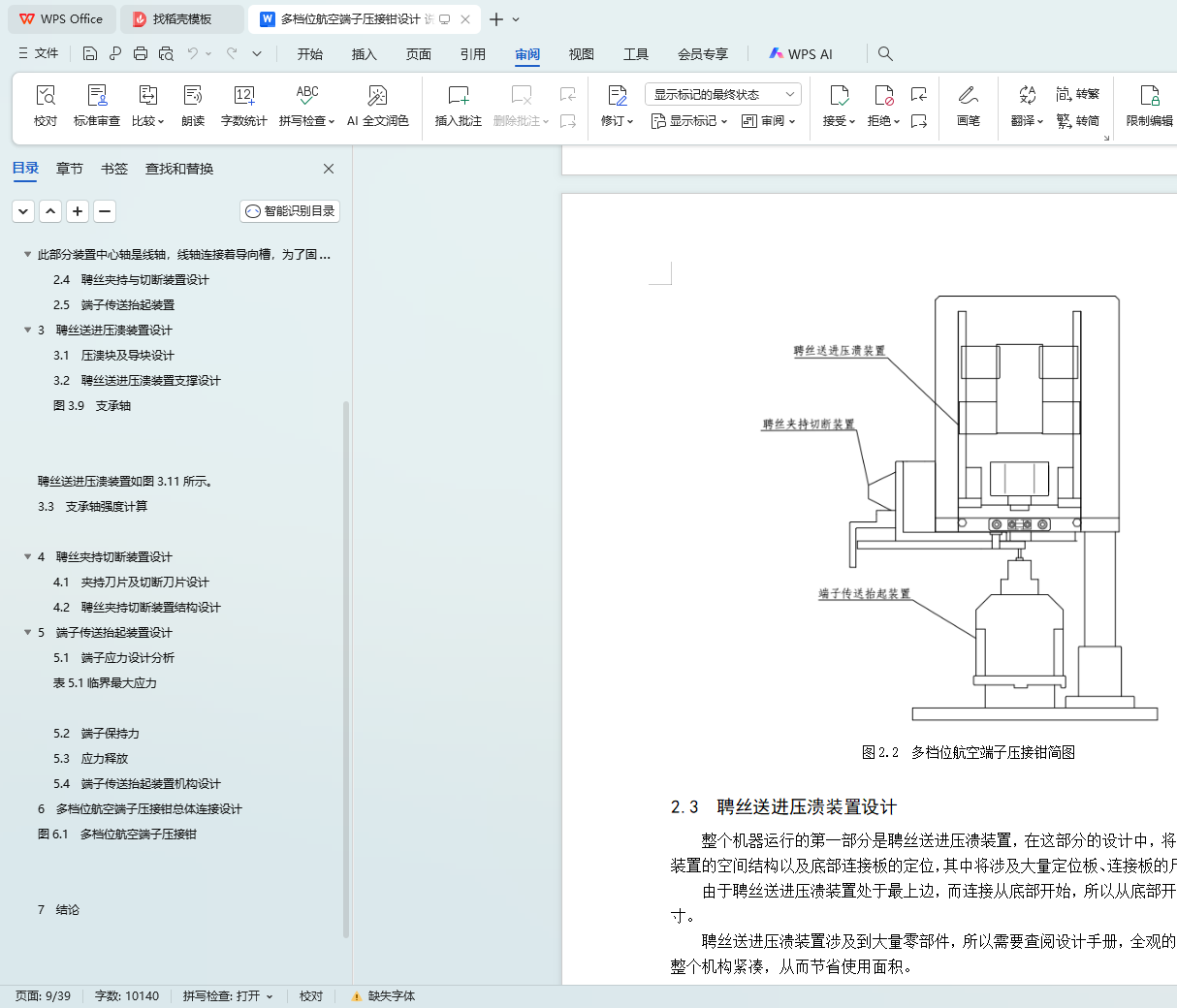Select the 画笔 pen tool
1177x1008 pixels.
click(x=968, y=106)
